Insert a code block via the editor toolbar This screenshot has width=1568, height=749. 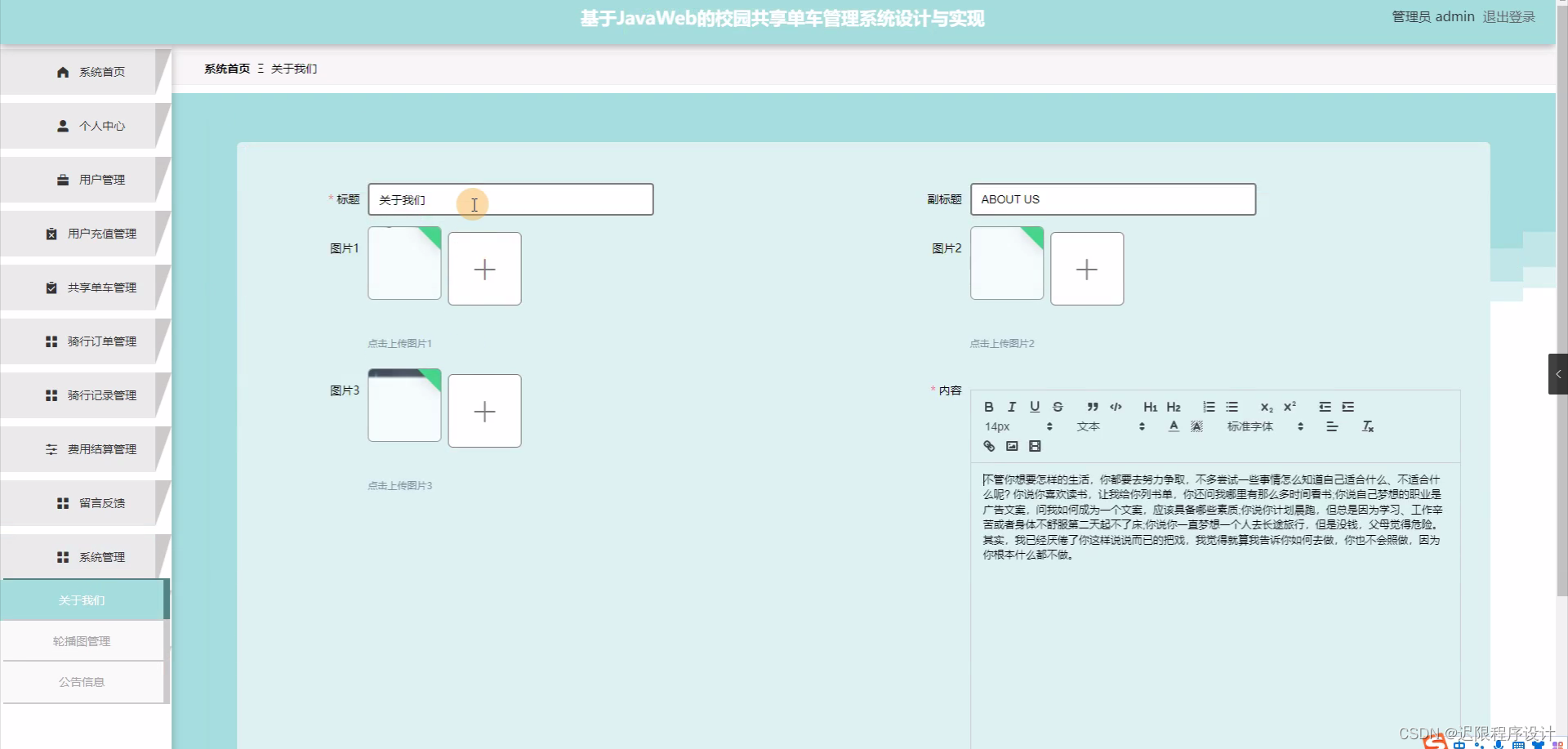1116,406
